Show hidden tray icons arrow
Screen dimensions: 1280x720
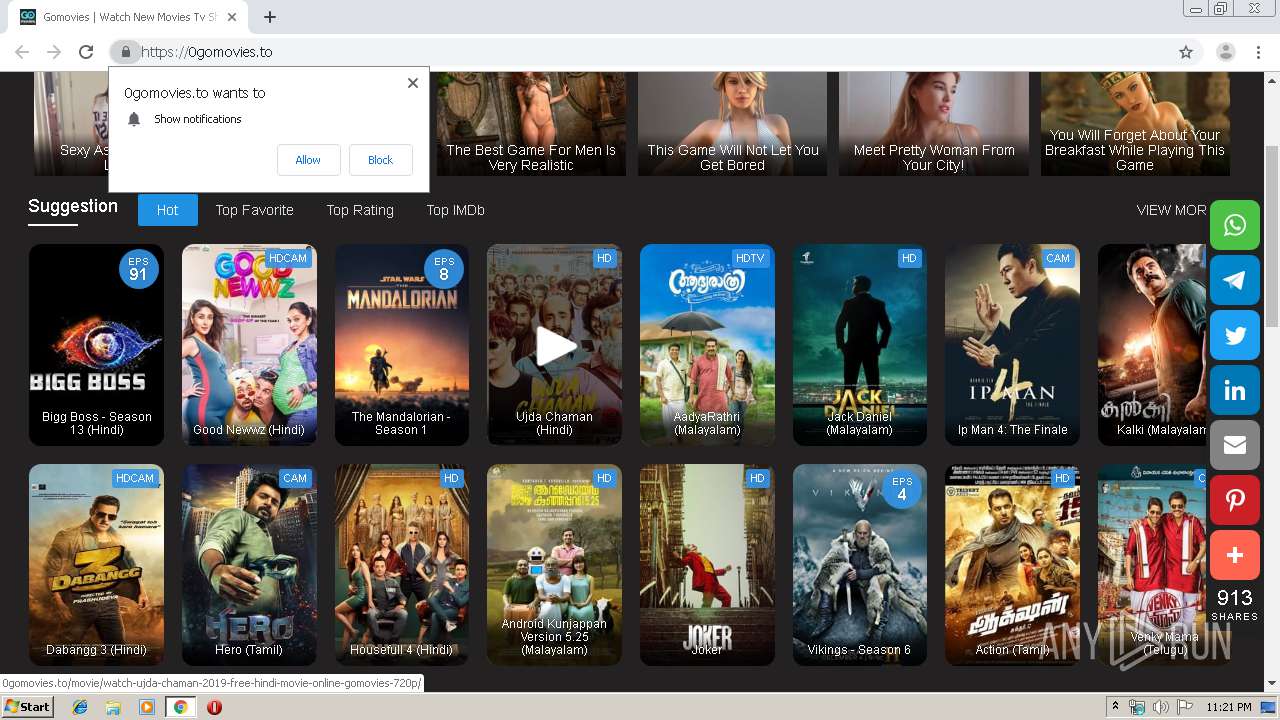[x=1115, y=707]
